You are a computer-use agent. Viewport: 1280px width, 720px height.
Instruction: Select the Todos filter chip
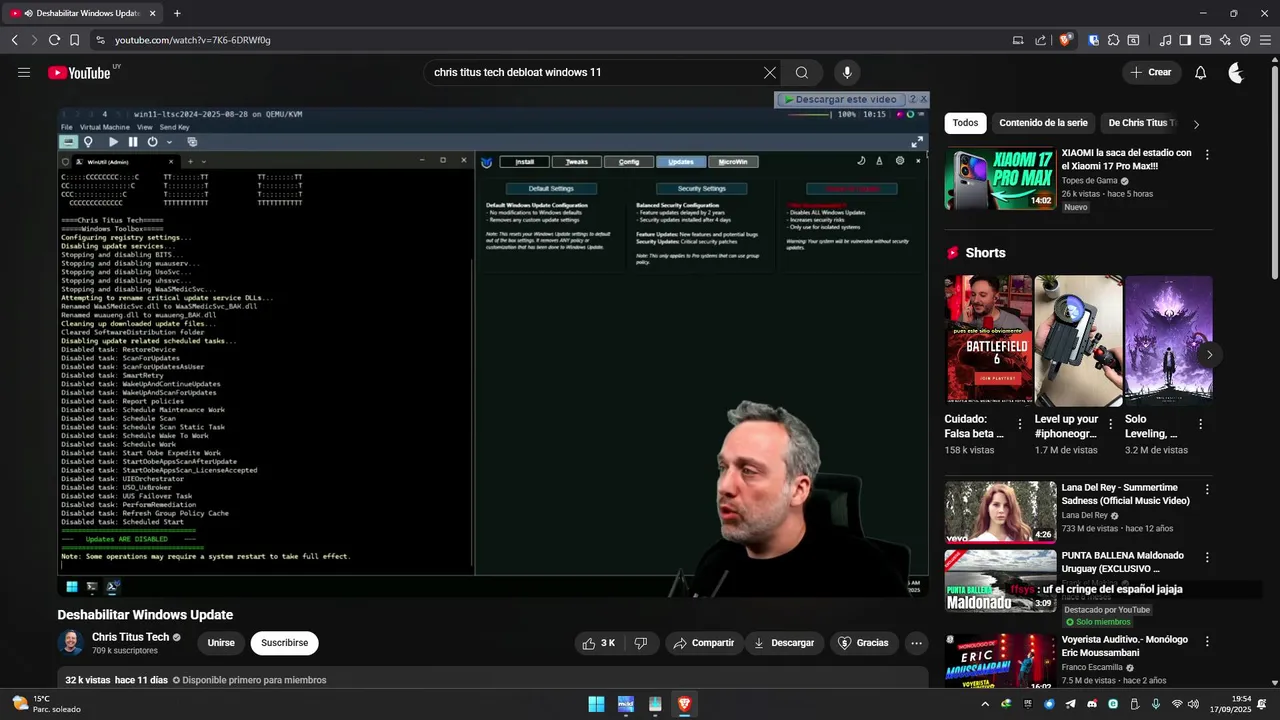click(965, 123)
